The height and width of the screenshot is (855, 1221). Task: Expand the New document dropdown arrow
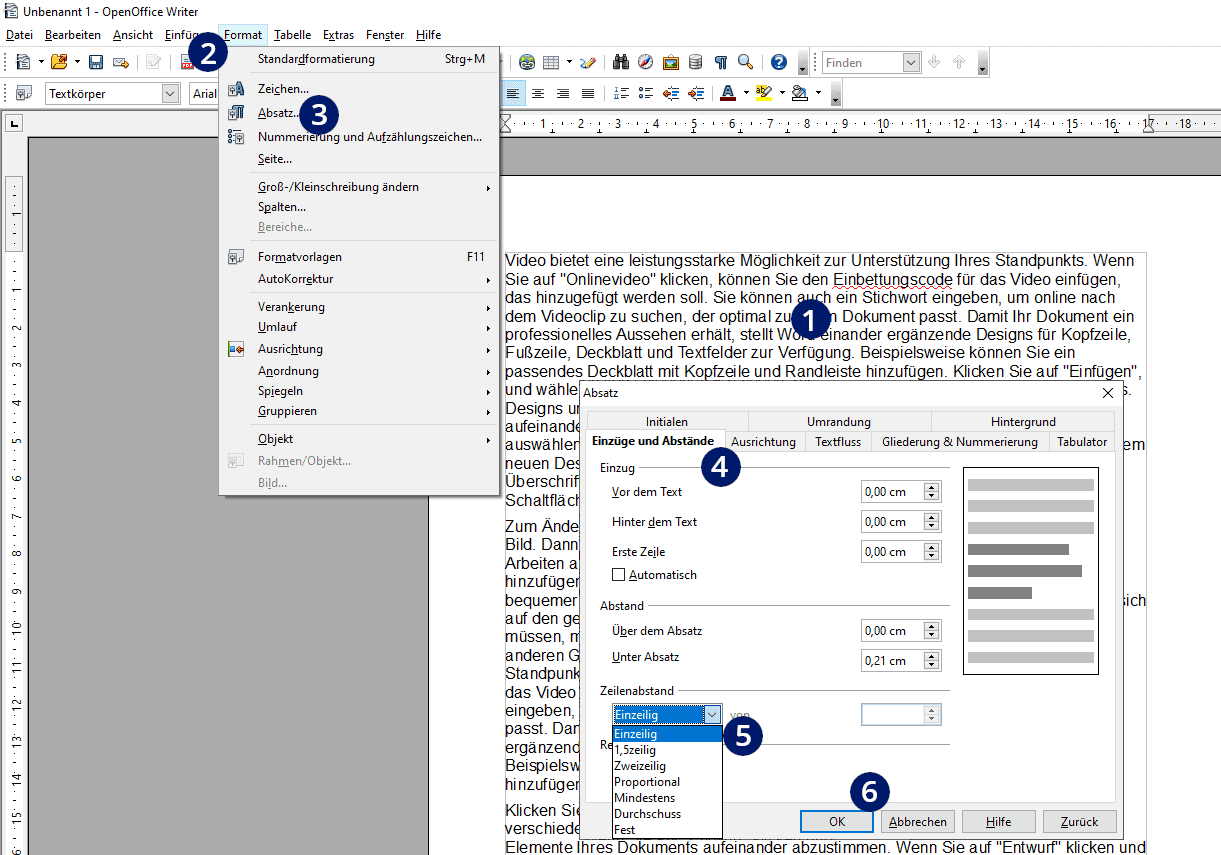[41, 62]
